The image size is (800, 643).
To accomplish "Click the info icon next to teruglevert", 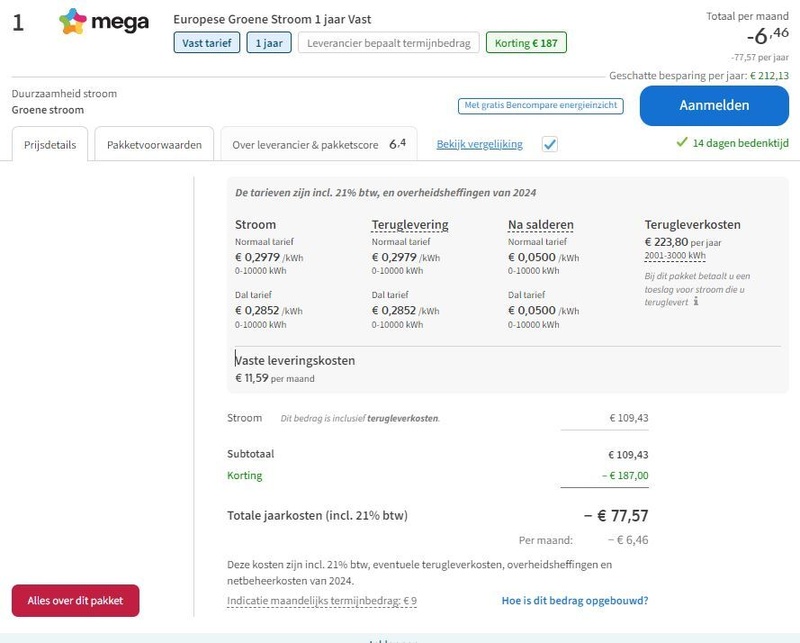I will point(696,302).
